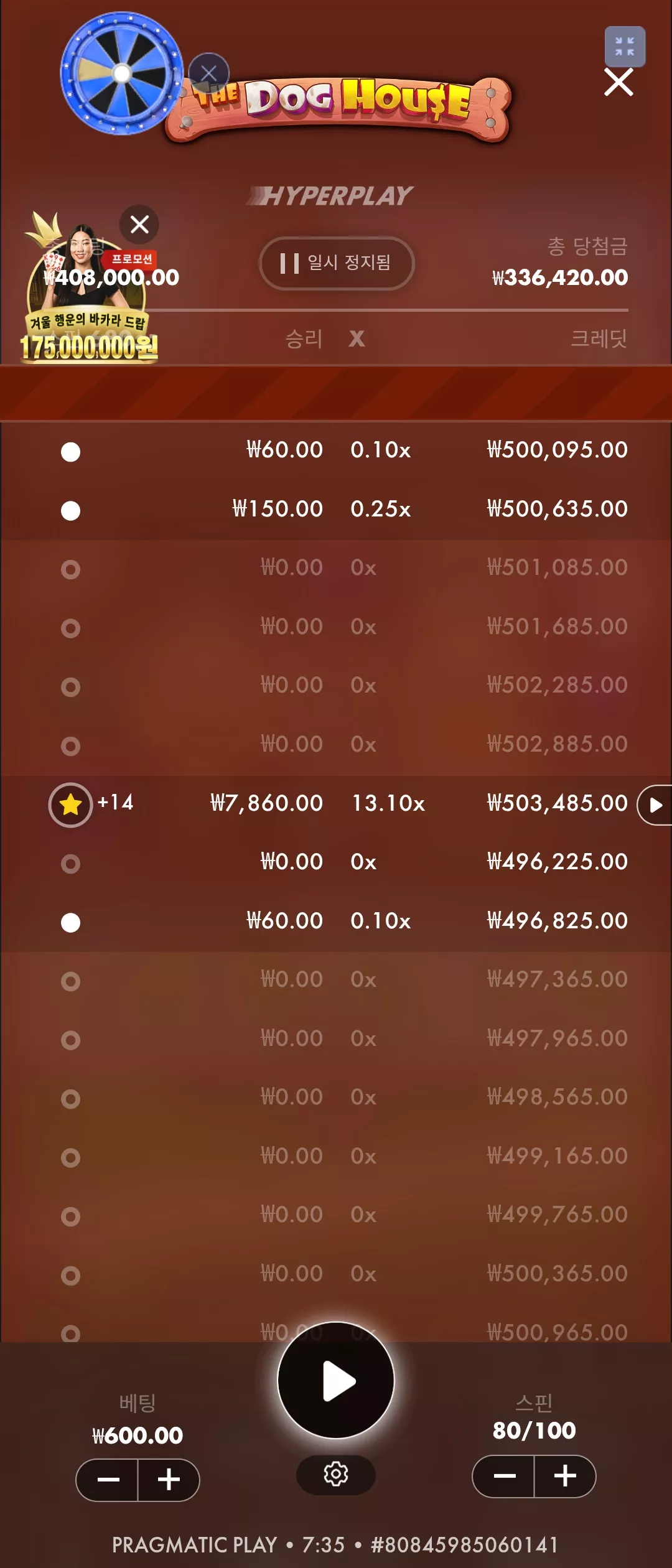
Task: Decrease the bet amount with minus
Action: pyautogui.click(x=108, y=1480)
